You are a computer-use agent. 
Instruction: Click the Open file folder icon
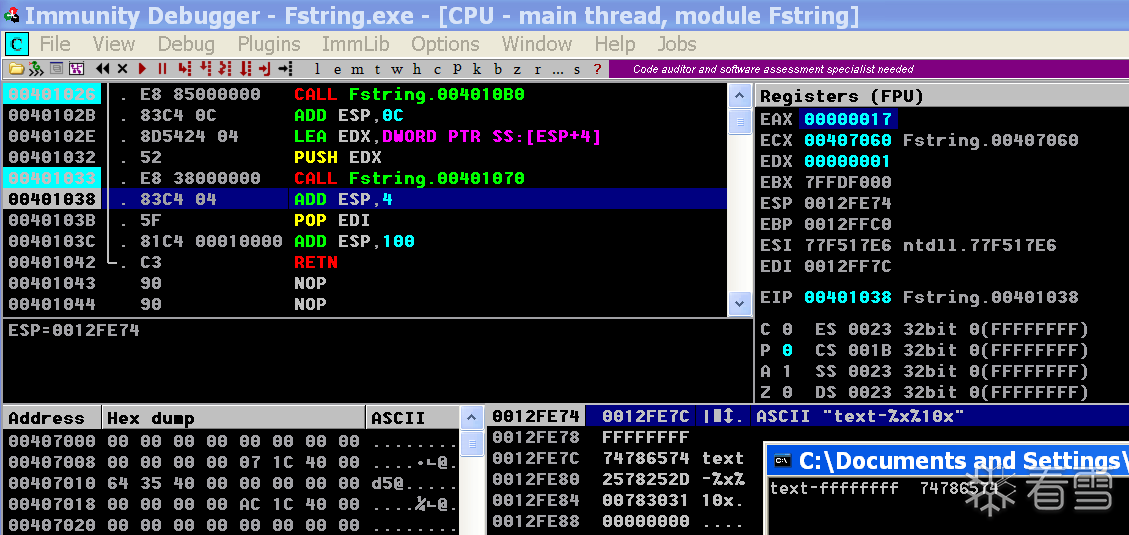[x=16, y=69]
